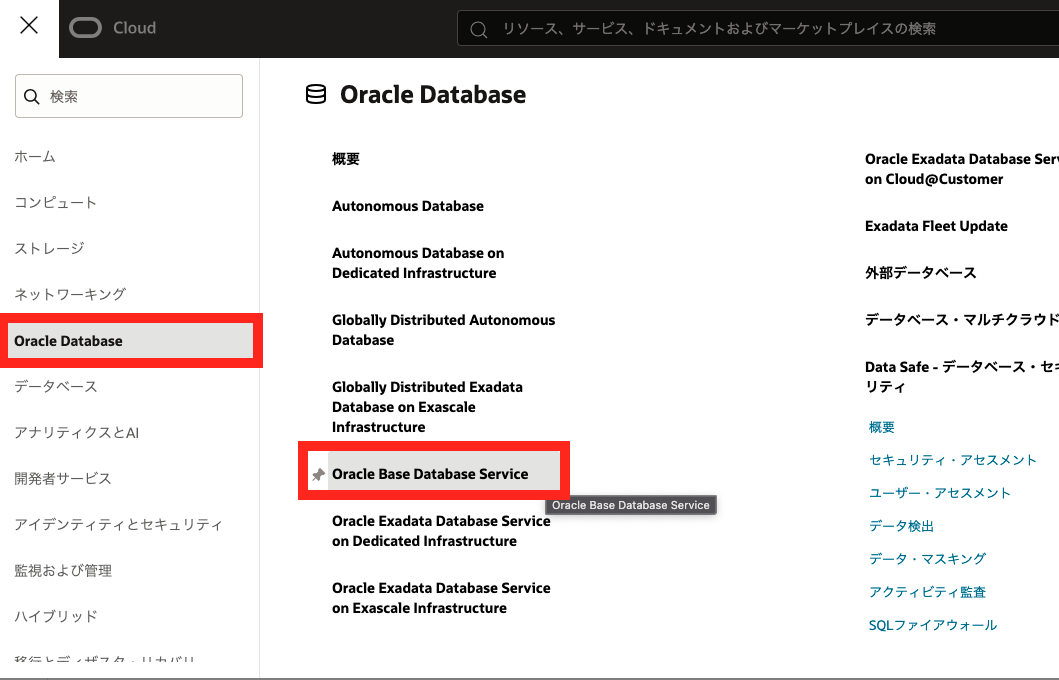
Task: Click the database icon next to Oracle Database heading
Action: point(316,95)
